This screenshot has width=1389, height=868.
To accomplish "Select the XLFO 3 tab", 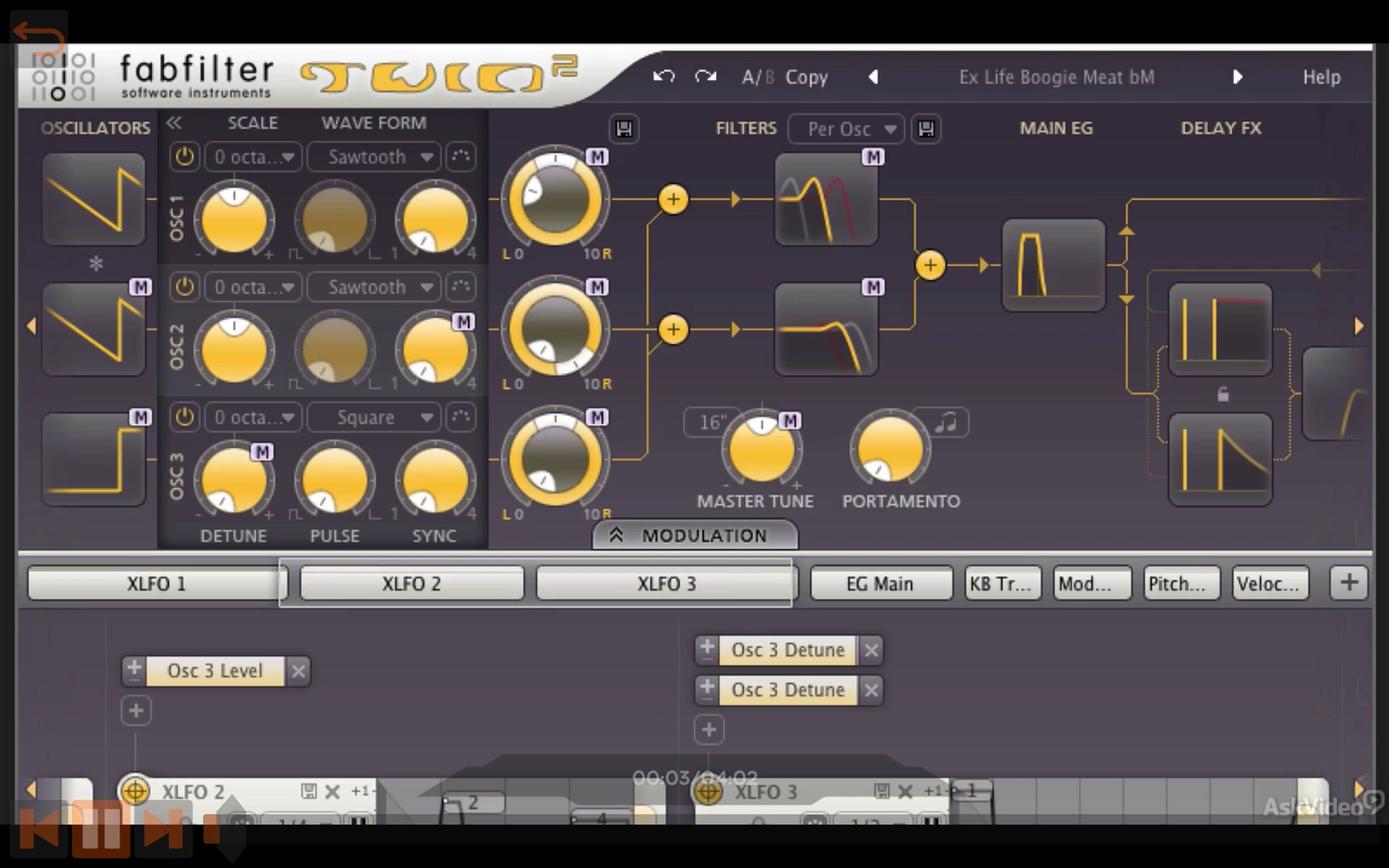I will point(664,583).
